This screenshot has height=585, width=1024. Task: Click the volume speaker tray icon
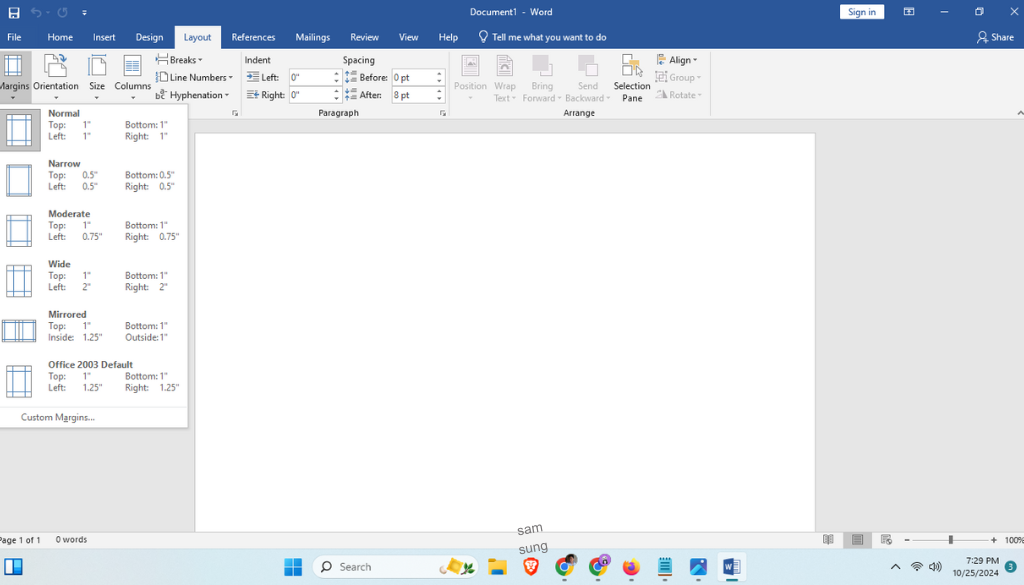(x=935, y=567)
